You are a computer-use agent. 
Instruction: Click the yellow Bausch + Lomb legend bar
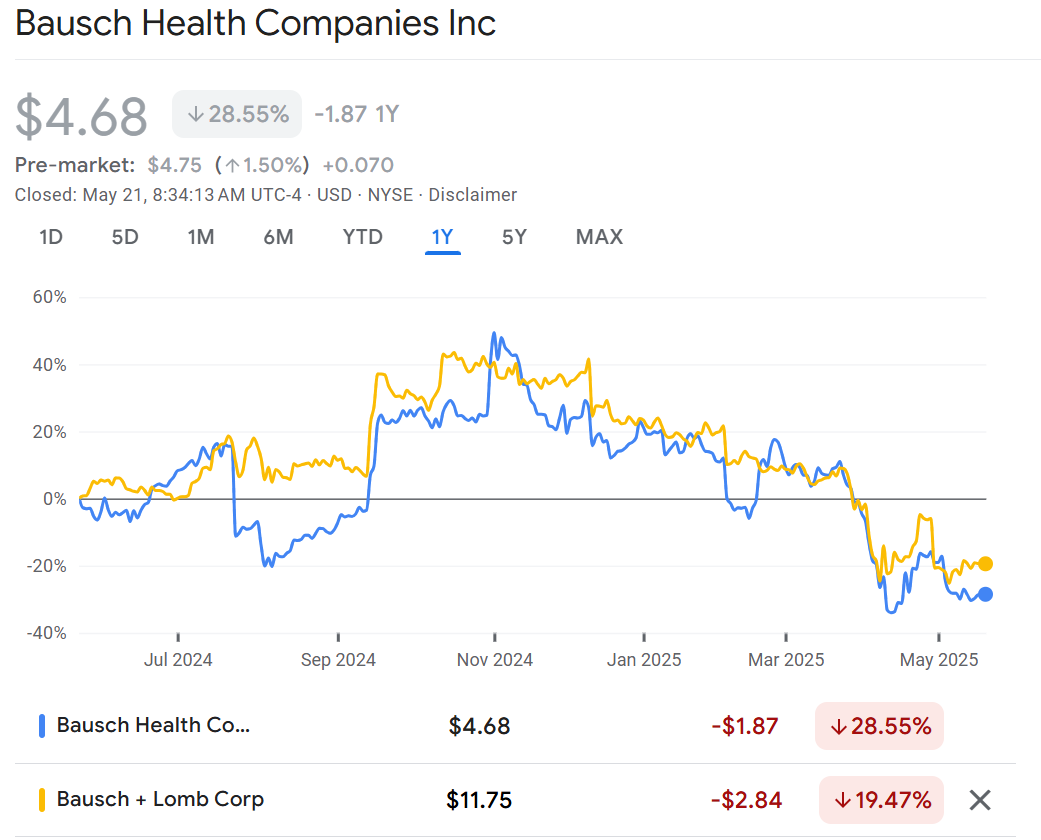41,800
